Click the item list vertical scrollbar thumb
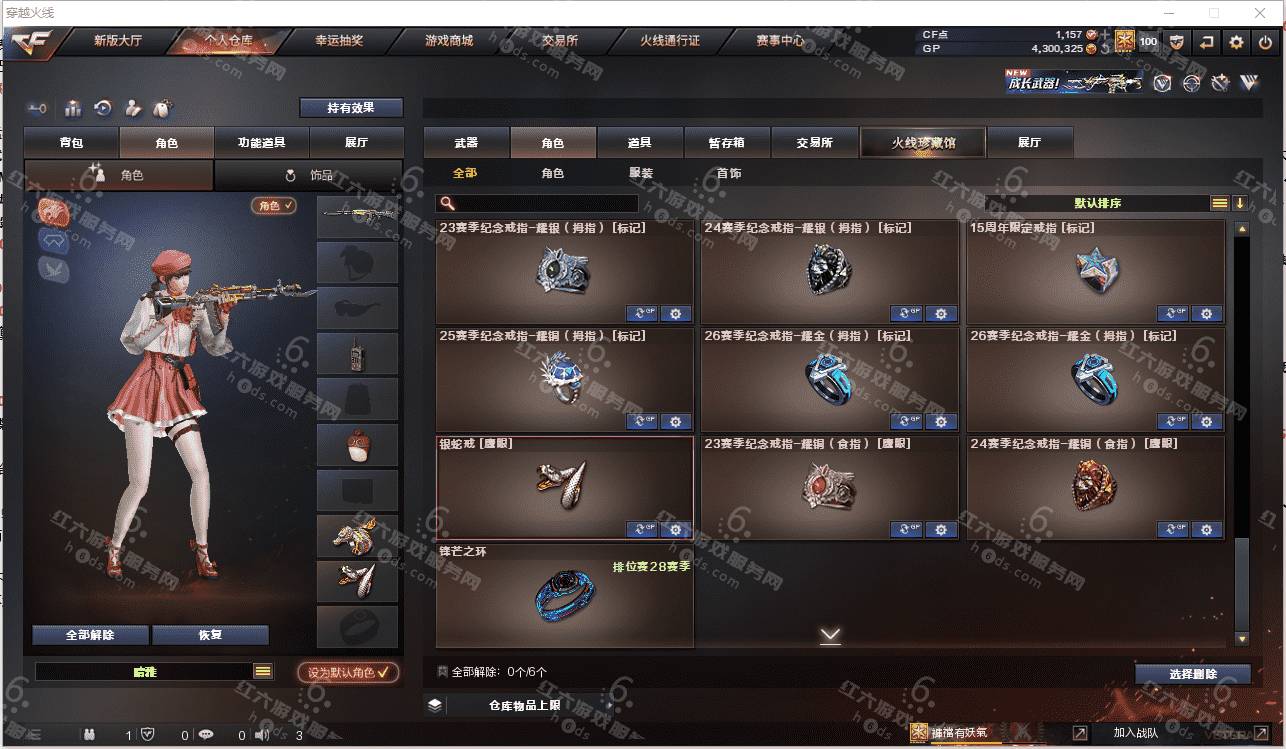1286x749 pixels. point(1242,587)
